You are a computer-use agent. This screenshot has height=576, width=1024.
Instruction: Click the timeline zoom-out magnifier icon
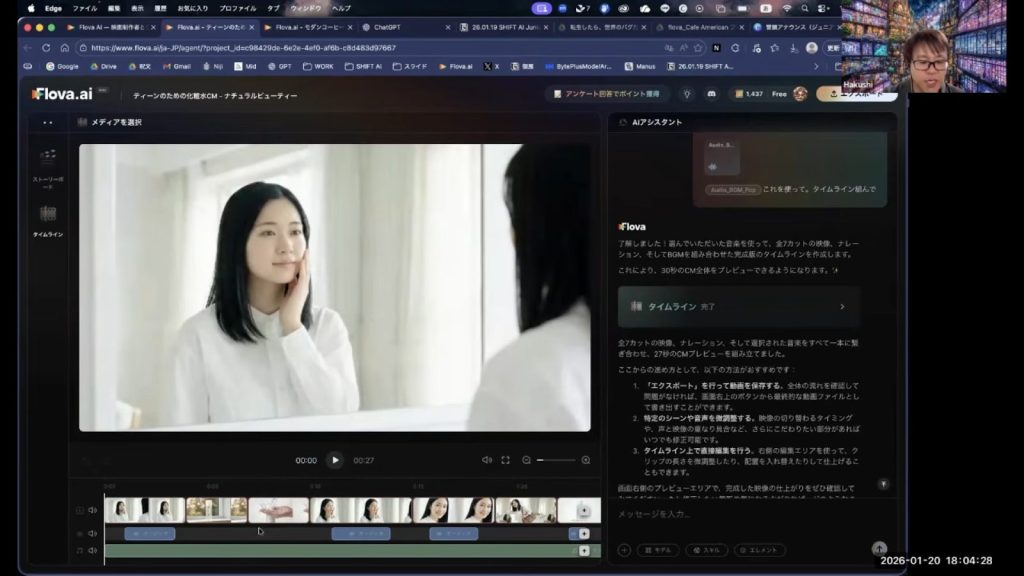point(526,460)
